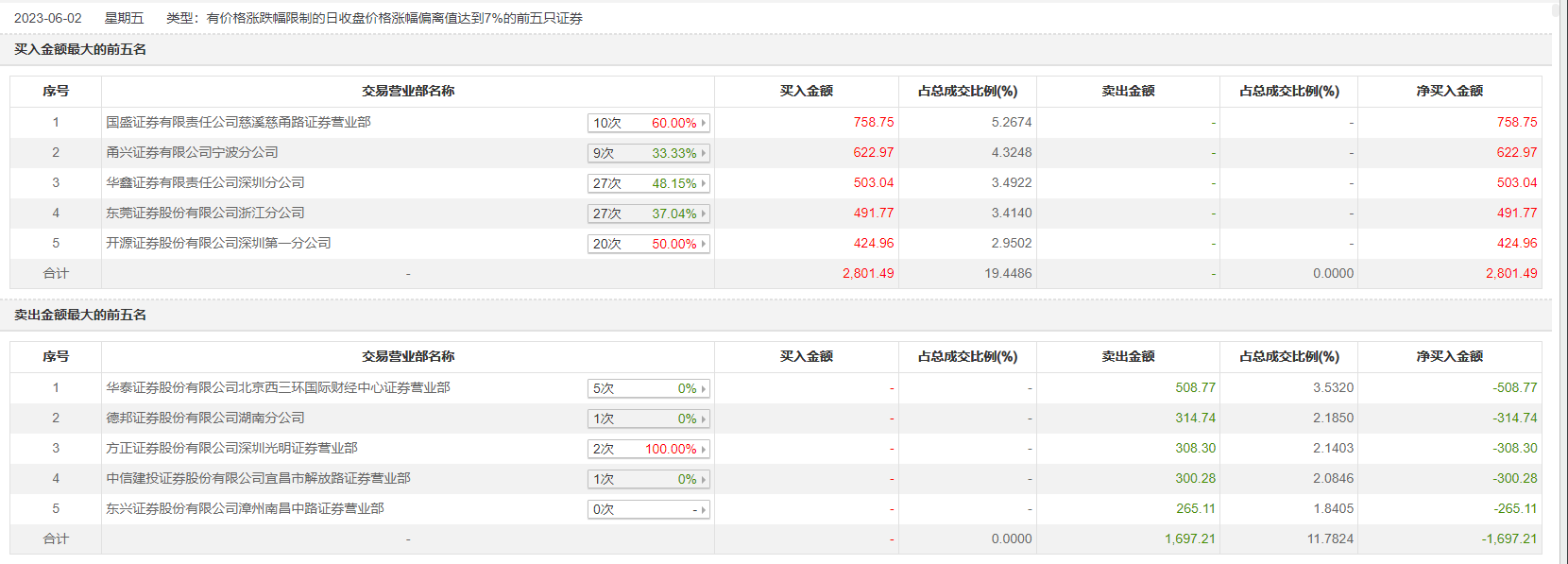Click buy ratio value 5.2674
The image size is (1568, 564).
[x=1012, y=122]
